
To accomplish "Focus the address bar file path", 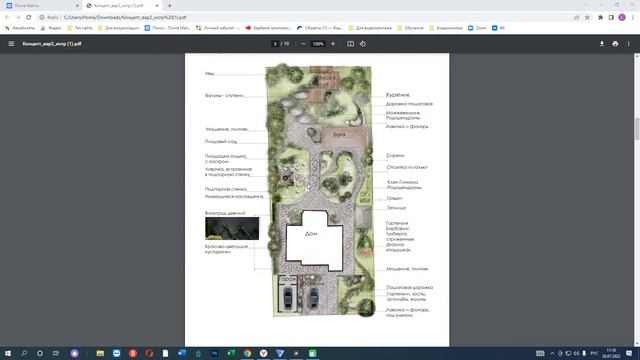I will click(125, 17).
